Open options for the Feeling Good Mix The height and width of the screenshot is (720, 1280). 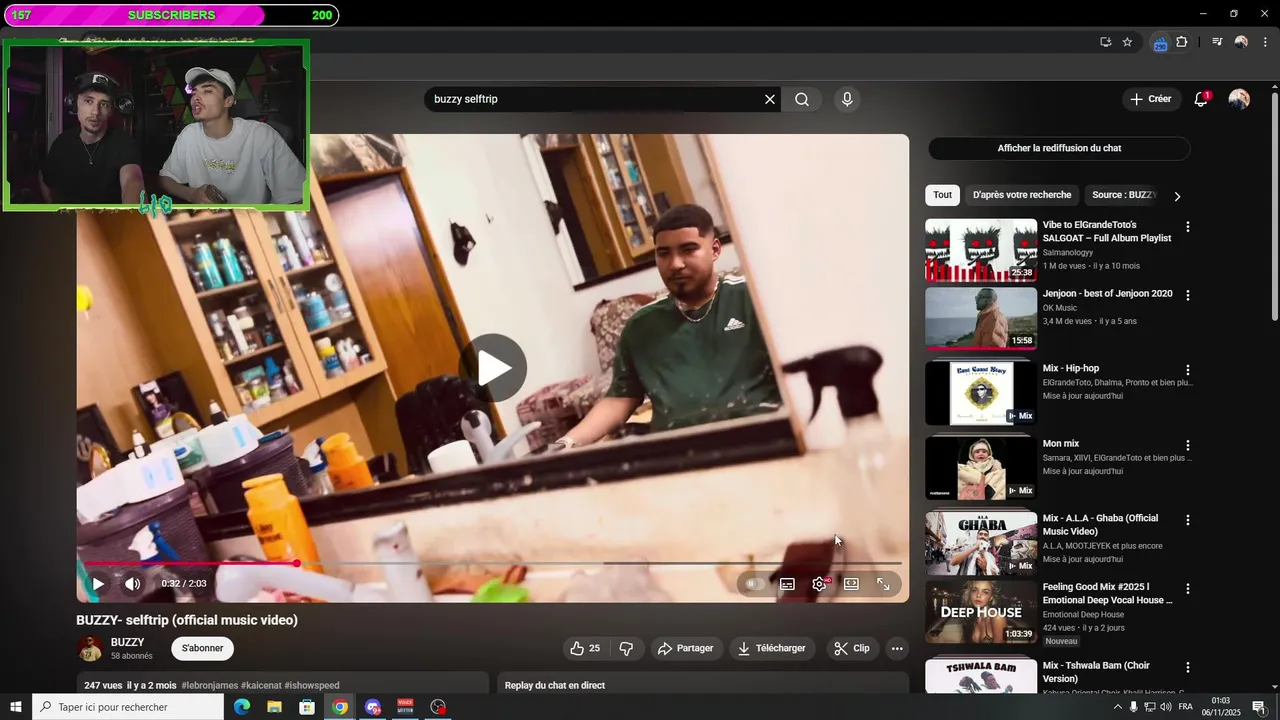pyautogui.click(x=1188, y=589)
